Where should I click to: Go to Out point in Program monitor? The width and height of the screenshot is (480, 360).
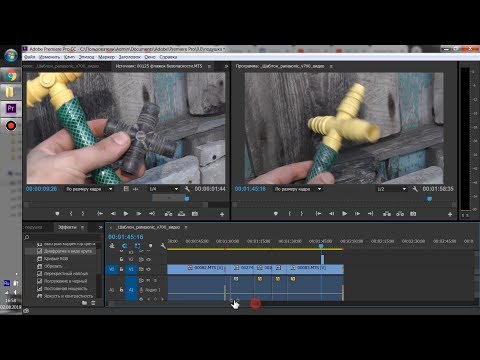(x=371, y=214)
